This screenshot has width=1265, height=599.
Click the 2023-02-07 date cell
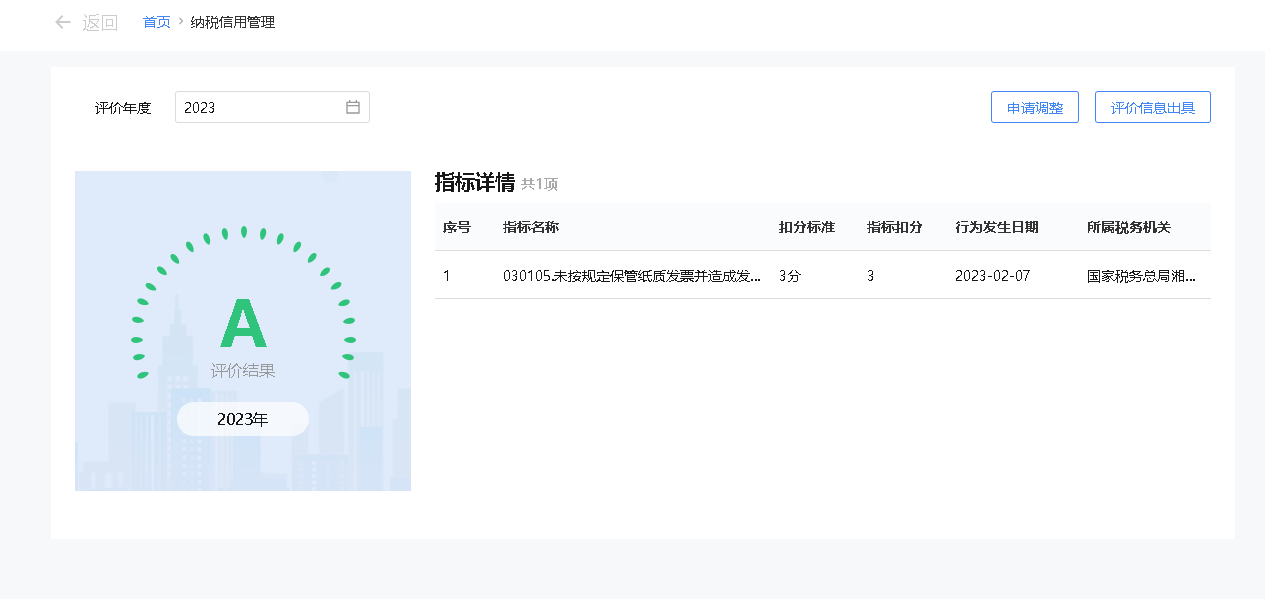point(992,276)
